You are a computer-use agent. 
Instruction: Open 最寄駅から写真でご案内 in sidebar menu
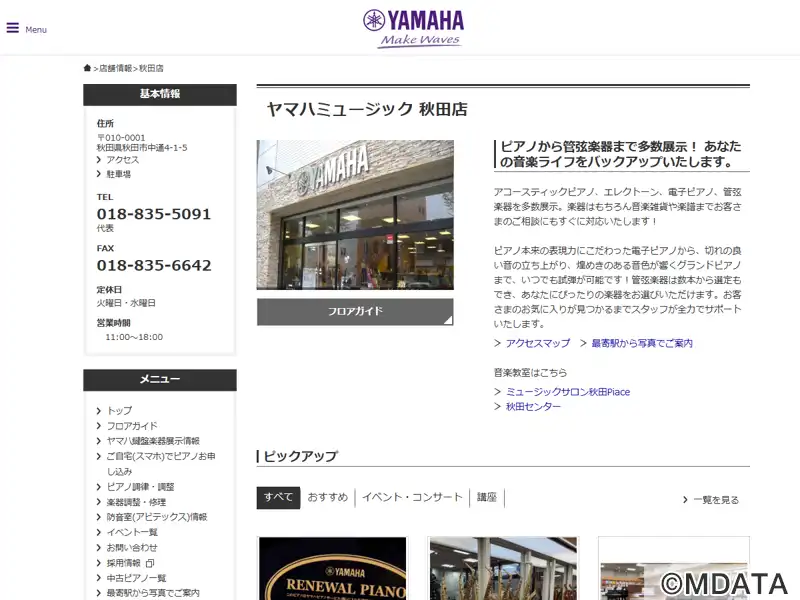153,593
